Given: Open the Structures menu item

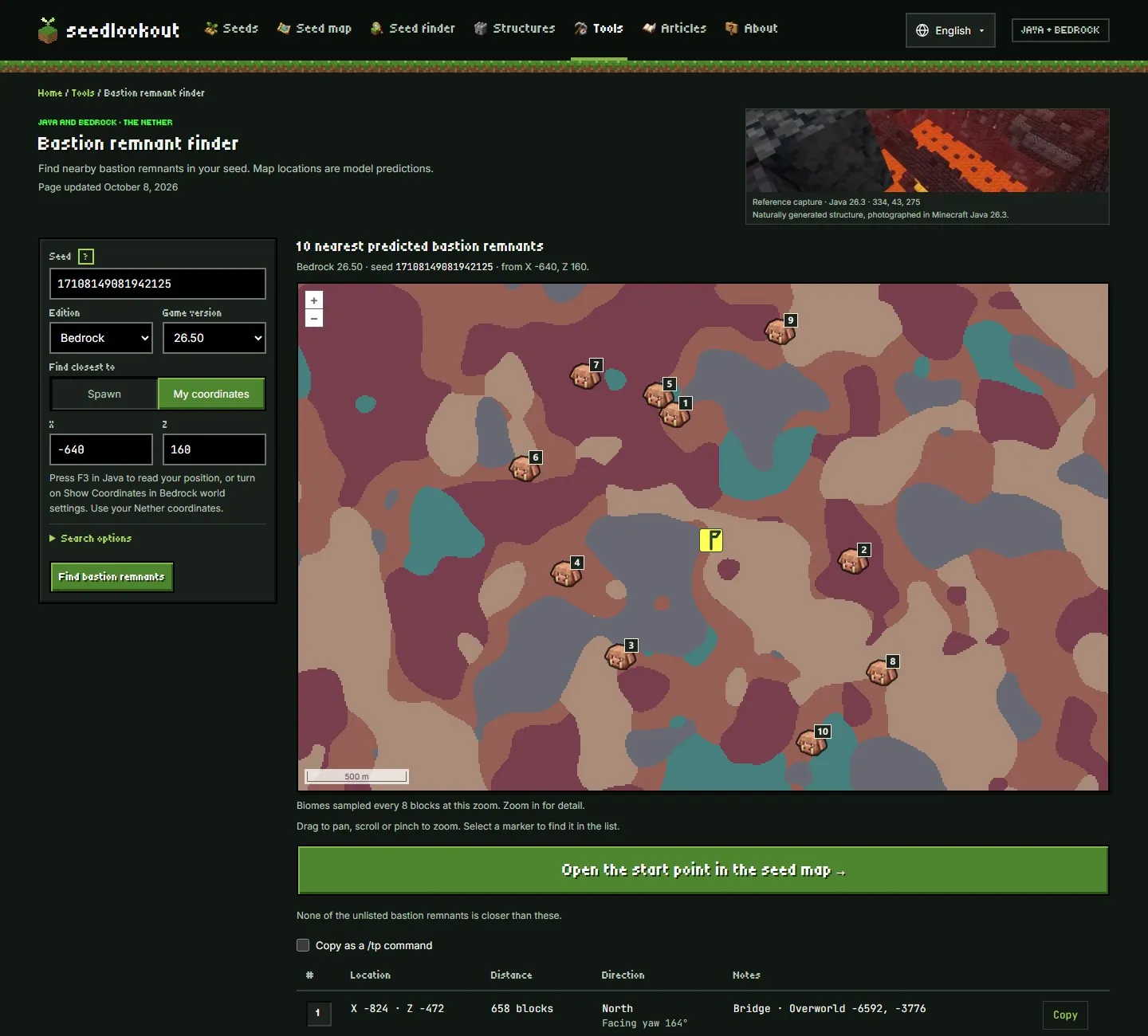Looking at the screenshot, I should point(515,29).
